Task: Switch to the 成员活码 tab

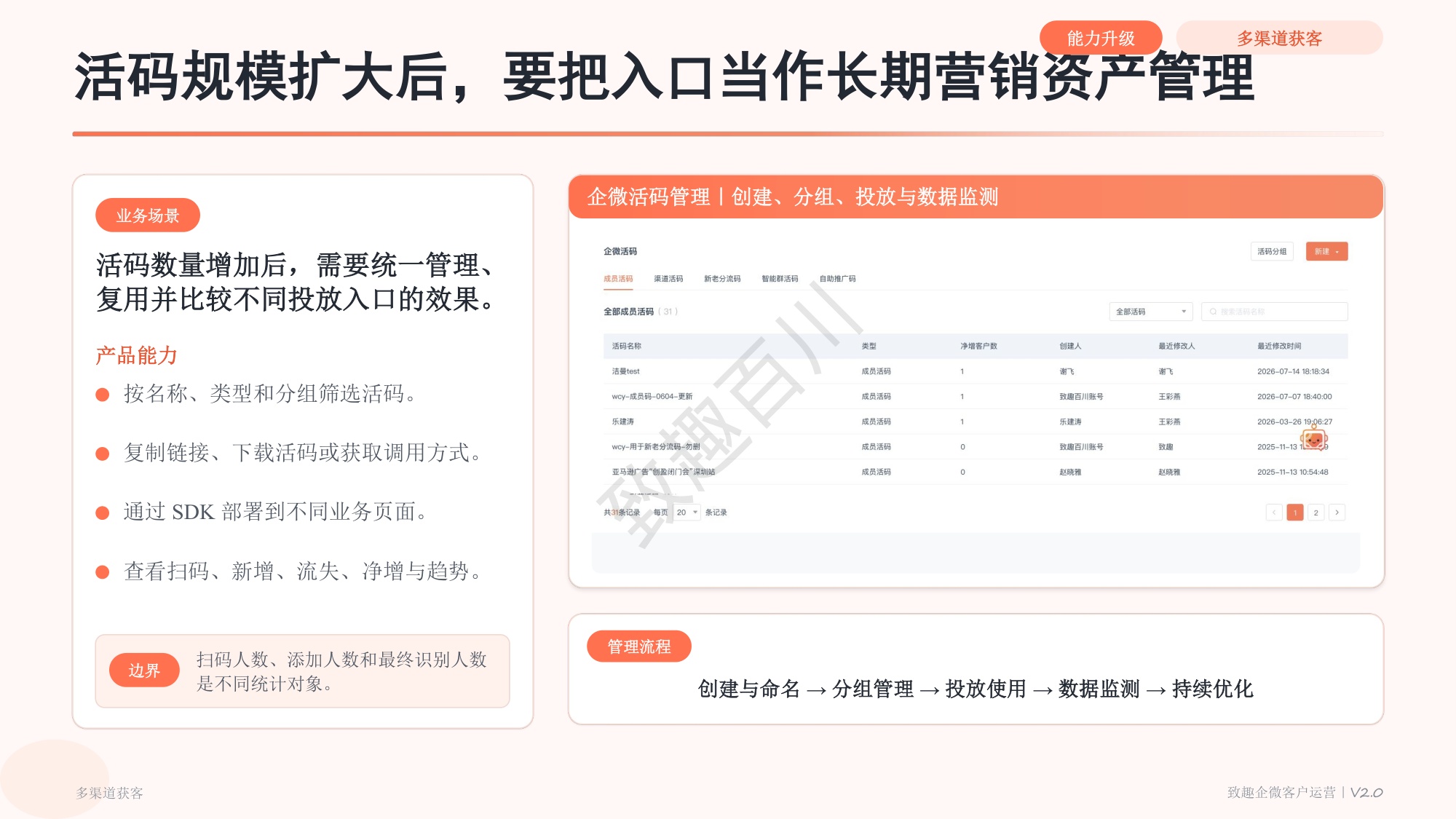Action: pos(618,279)
